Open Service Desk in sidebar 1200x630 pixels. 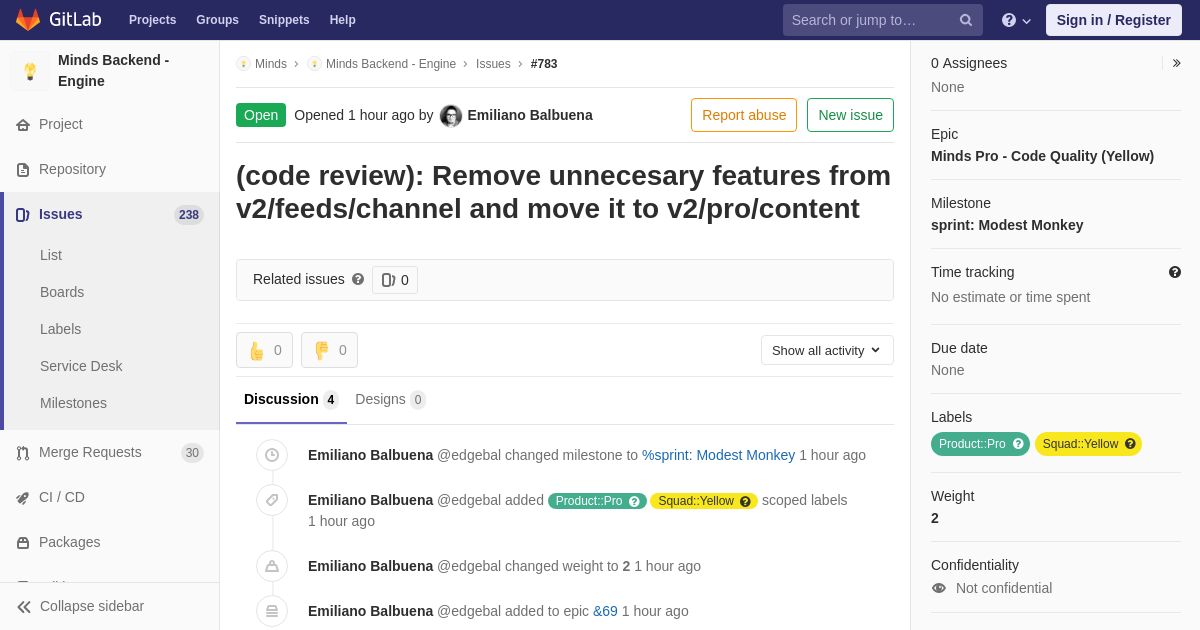[81, 366]
